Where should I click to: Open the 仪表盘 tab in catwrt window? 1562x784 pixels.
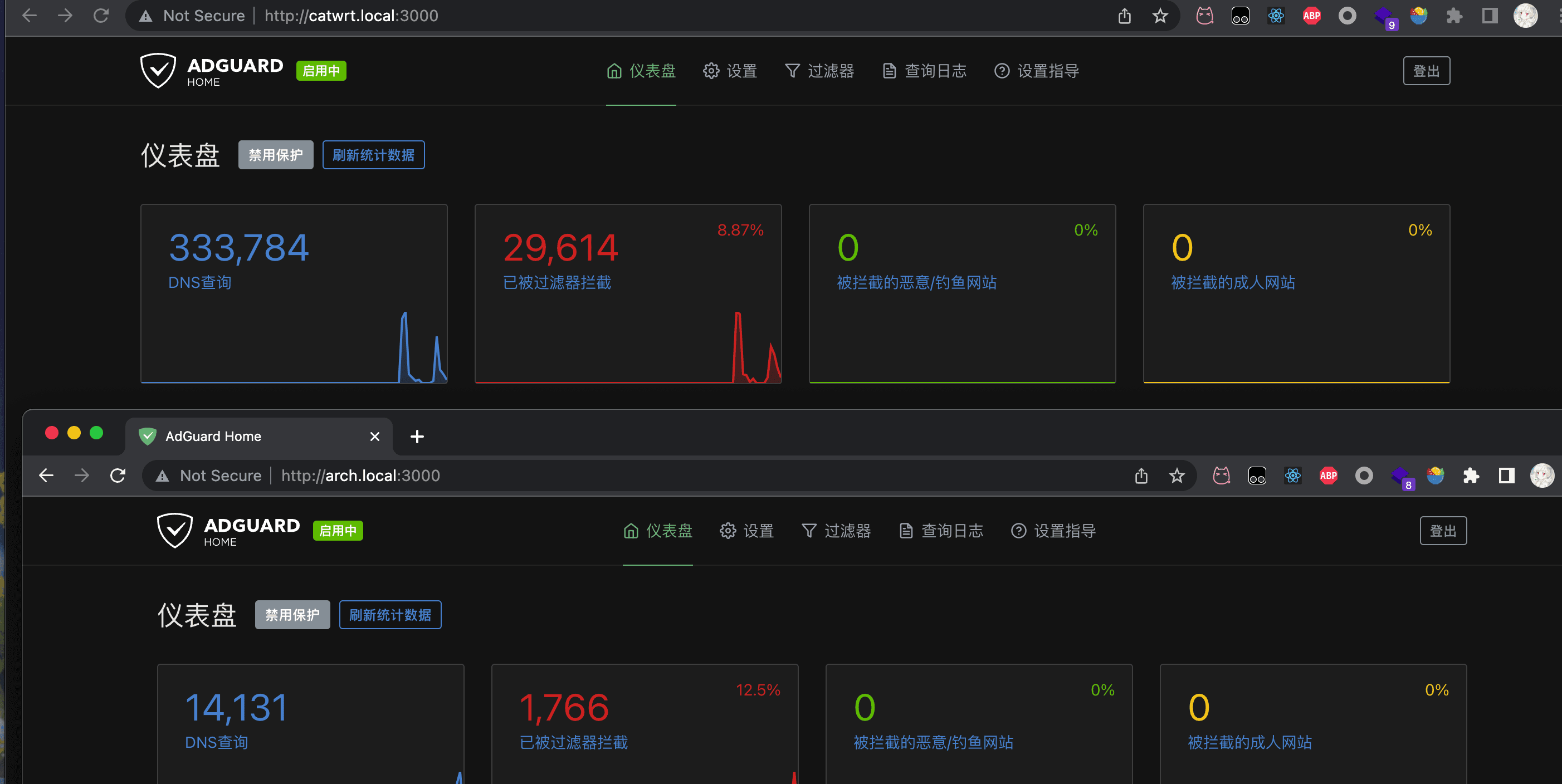[x=641, y=71]
